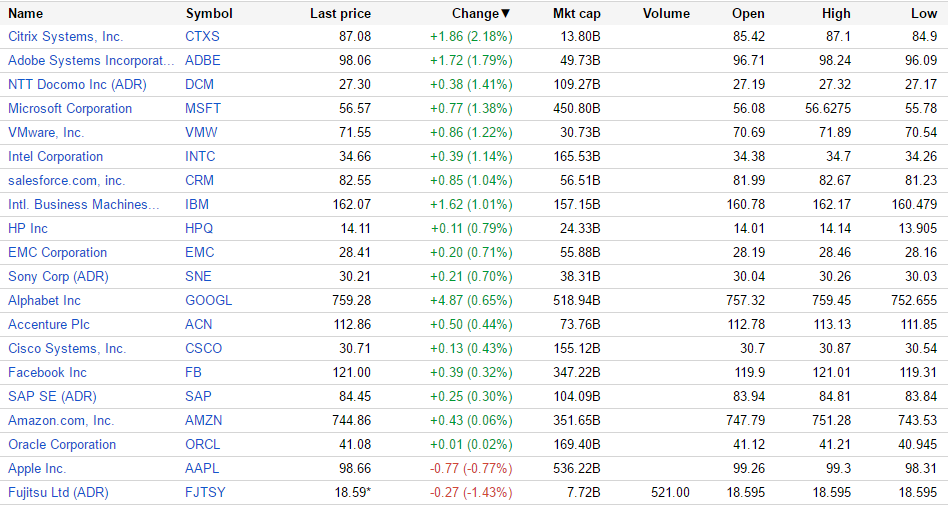The width and height of the screenshot is (948, 506).
Task: Sort table by Change column arrow
Action: [x=505, y=14]
